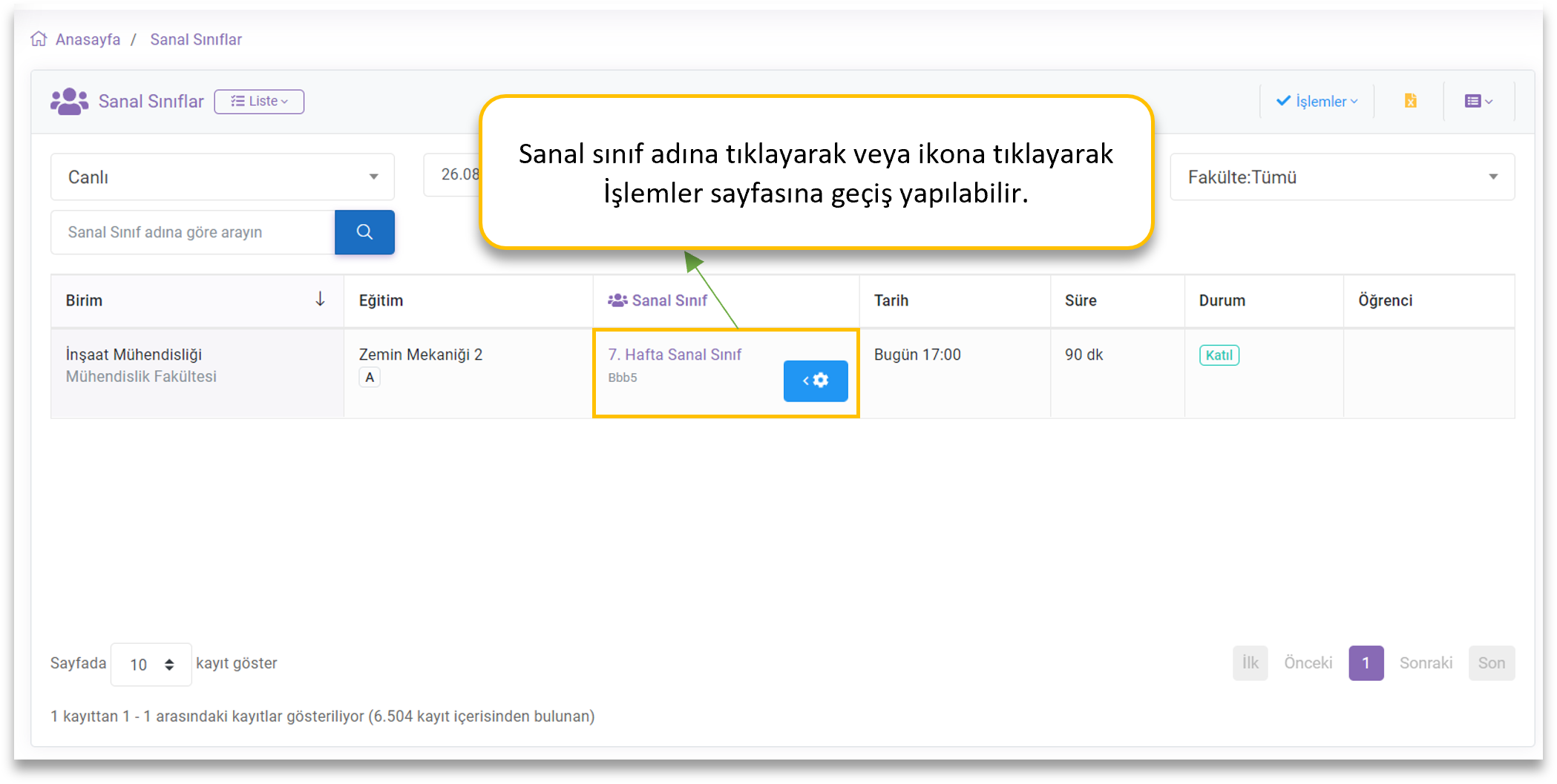Open settings gear for 7. Hafta Sanal Sınıf
Viewport: 1557px width, 784px height.
coord(816,381)
